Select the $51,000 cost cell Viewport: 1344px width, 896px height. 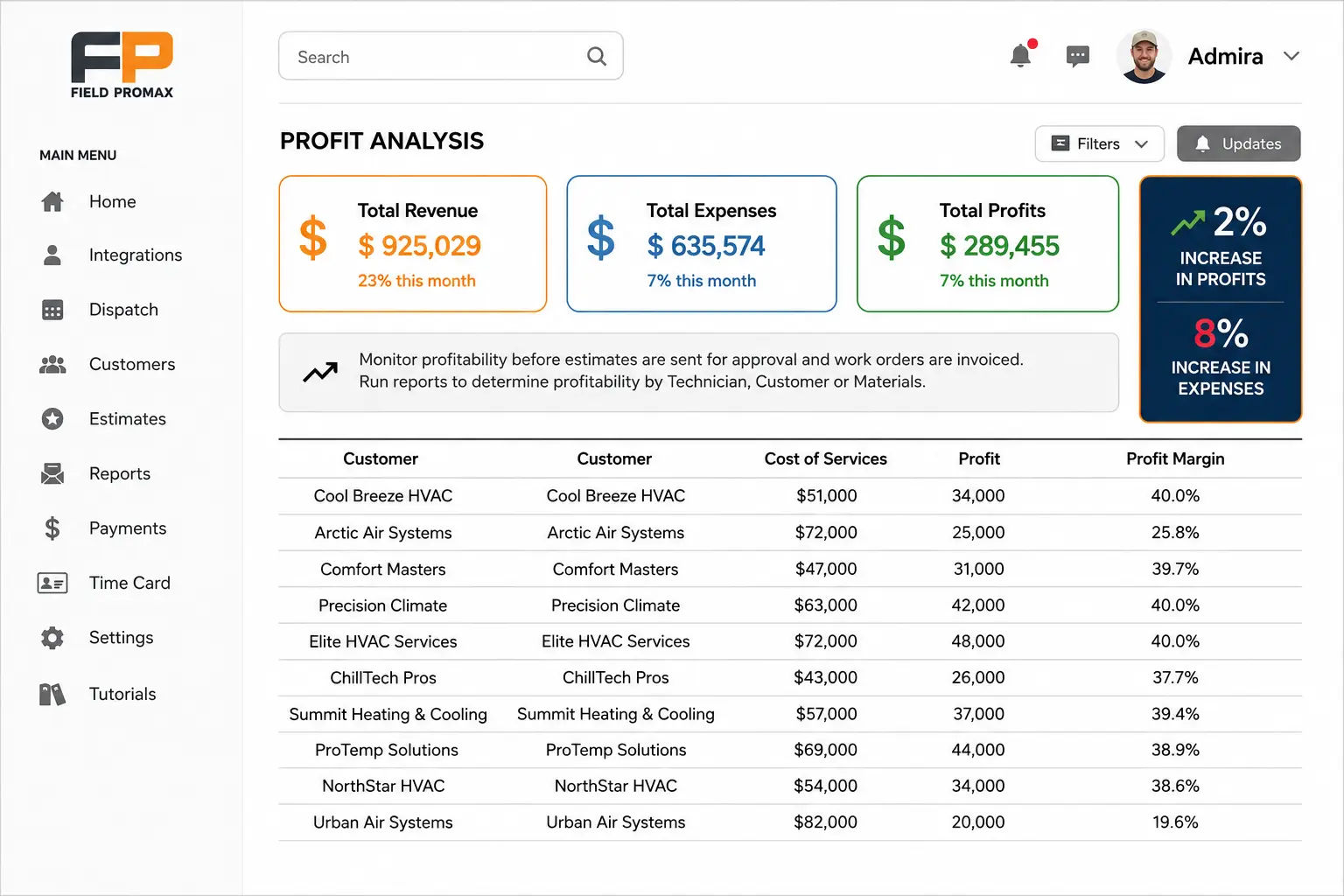click(x=826, y=496)
